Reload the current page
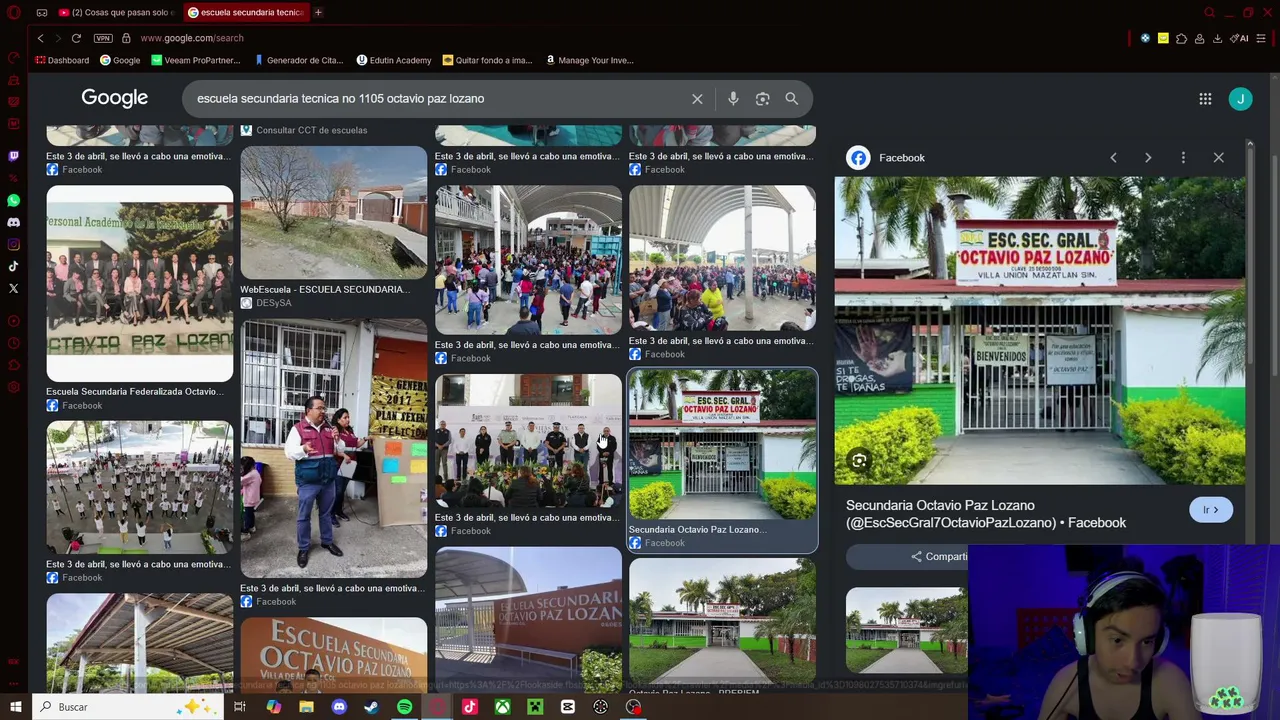 coord(76,38)
